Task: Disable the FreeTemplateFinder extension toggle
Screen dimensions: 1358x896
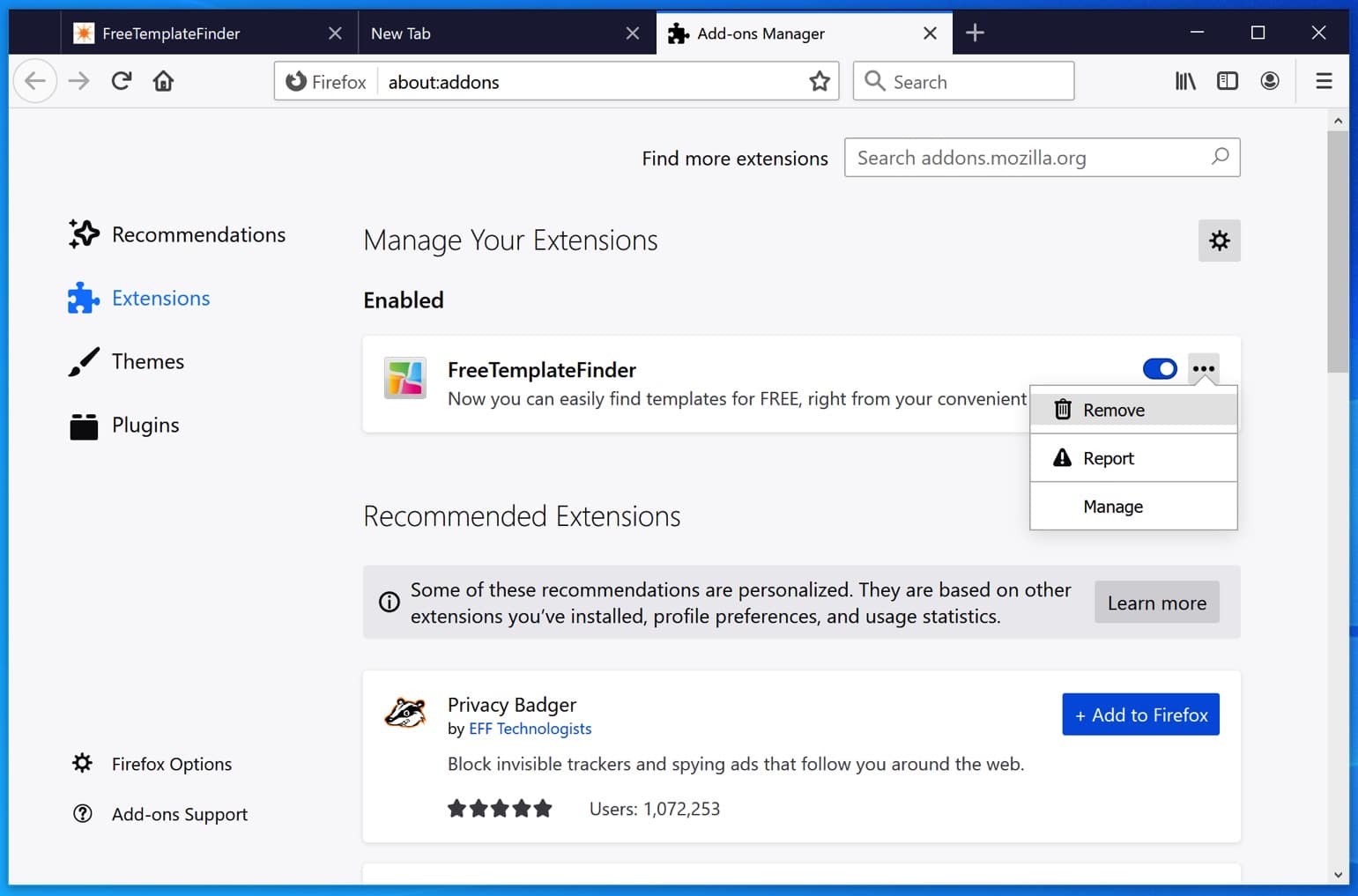Action: pos(1160,368)
